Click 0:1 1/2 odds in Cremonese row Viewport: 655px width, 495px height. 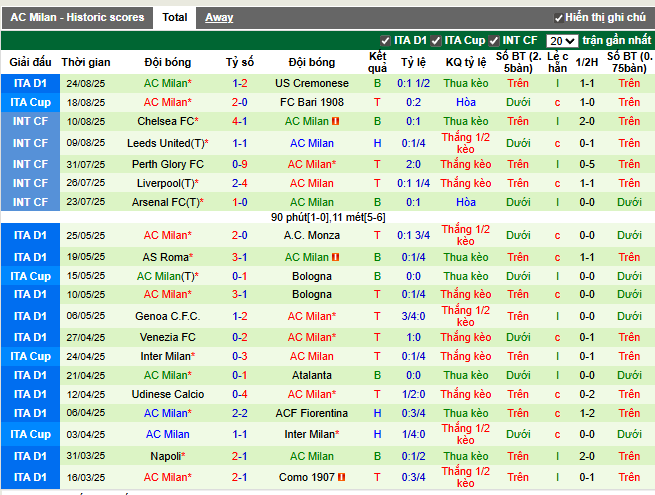413,83
